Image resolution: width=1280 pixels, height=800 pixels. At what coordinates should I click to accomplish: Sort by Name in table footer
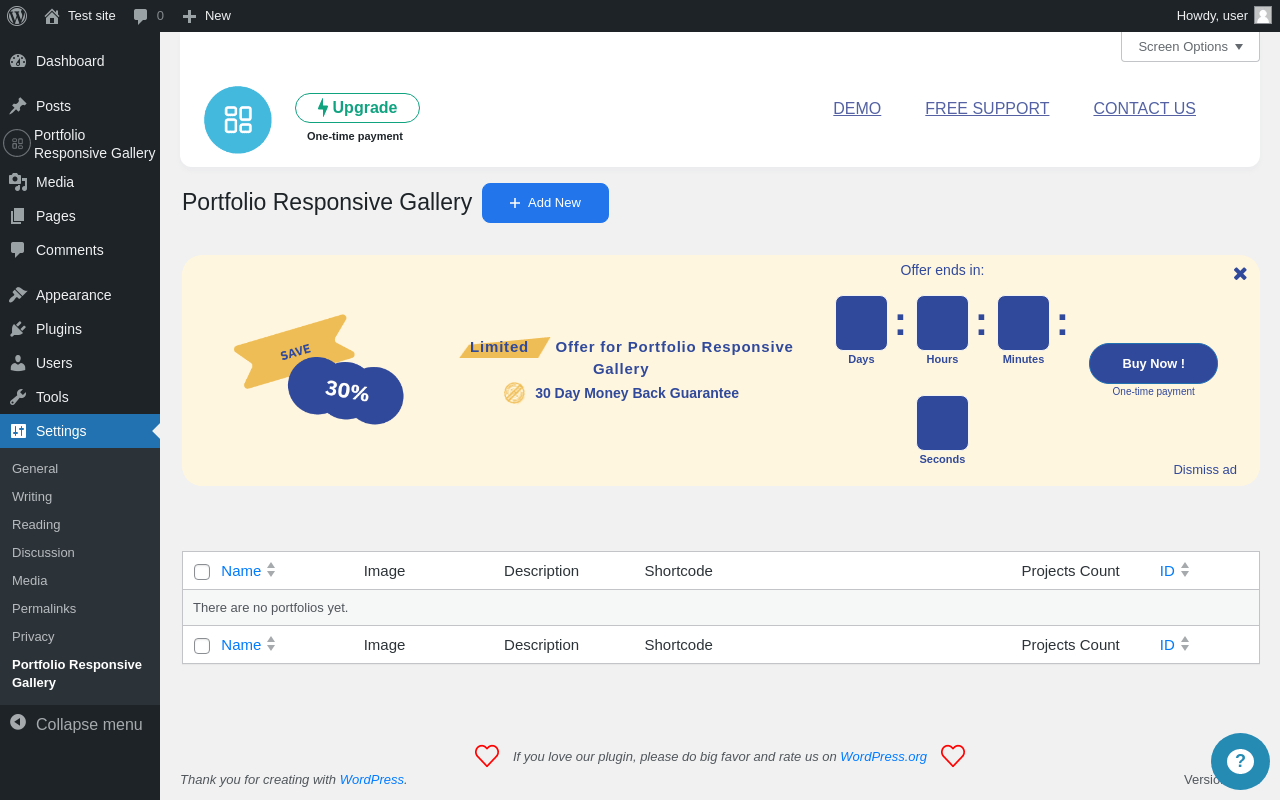click(248, 644)
